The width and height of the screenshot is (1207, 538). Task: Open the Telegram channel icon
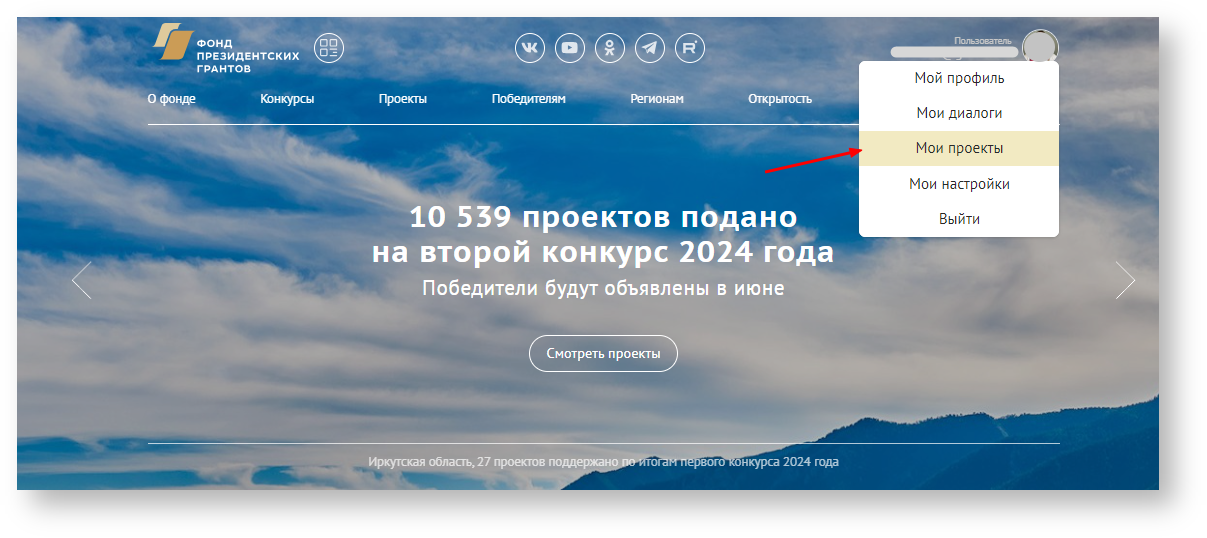coord(650,48)
